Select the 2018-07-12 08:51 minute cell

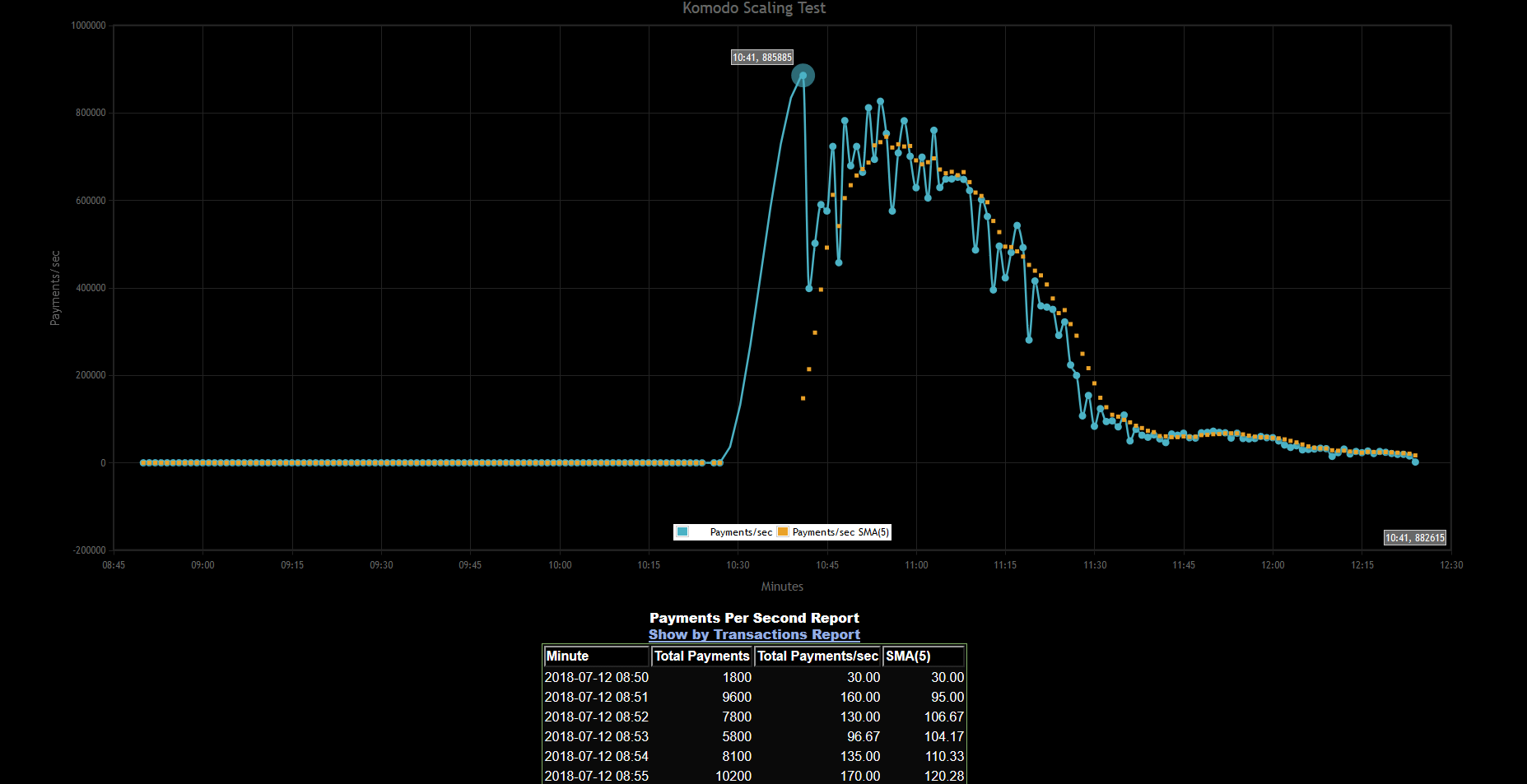[597, 697]
